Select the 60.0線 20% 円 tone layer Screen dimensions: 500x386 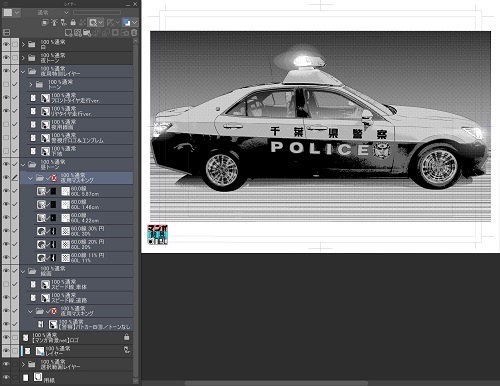point(83,244)
